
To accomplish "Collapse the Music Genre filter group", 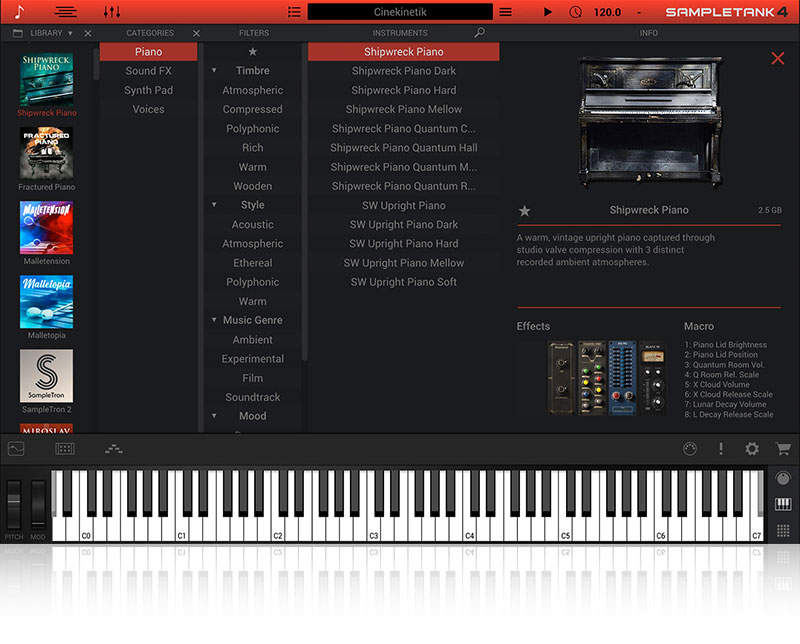I will [214, 320].
